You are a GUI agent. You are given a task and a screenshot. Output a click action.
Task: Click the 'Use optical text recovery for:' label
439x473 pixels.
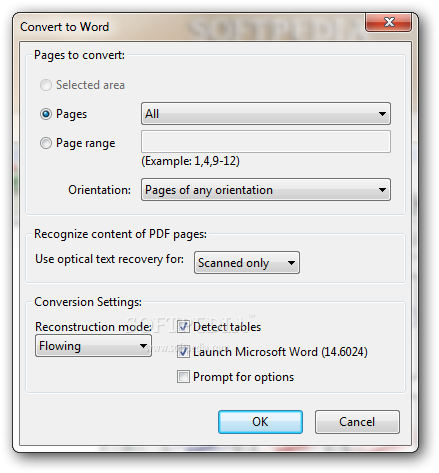click(109, 259)
